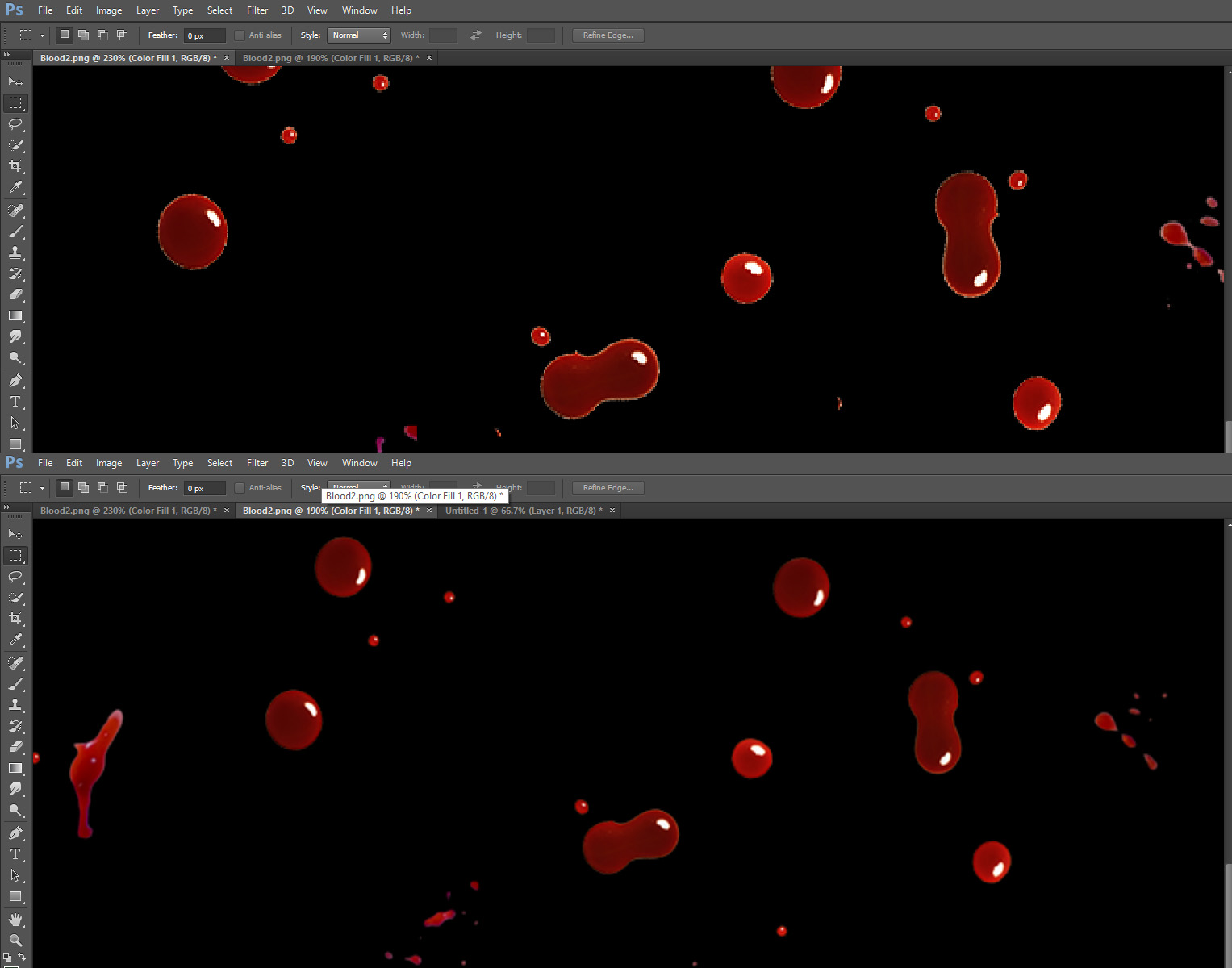The width and height of the screenshot is (1232, 968).
Task: Open the Image menu in bottom window
Action: pyautogui.click(x=109, y=463)
